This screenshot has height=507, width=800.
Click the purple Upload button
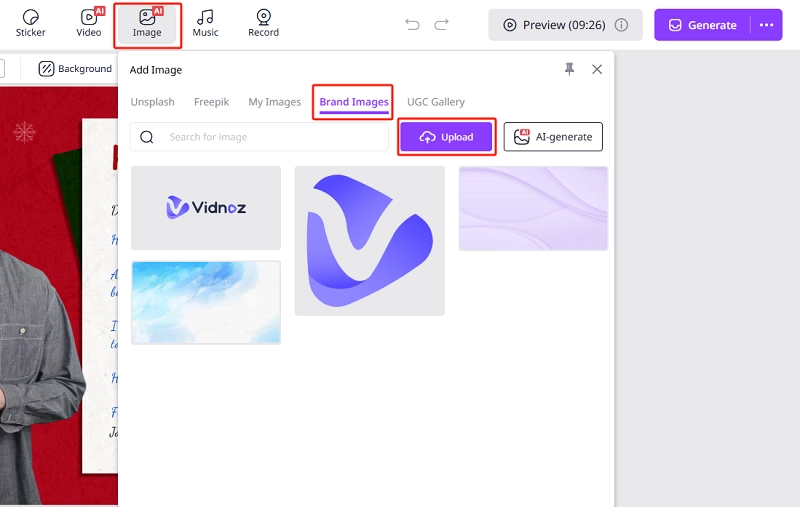(x=446, y=137)
